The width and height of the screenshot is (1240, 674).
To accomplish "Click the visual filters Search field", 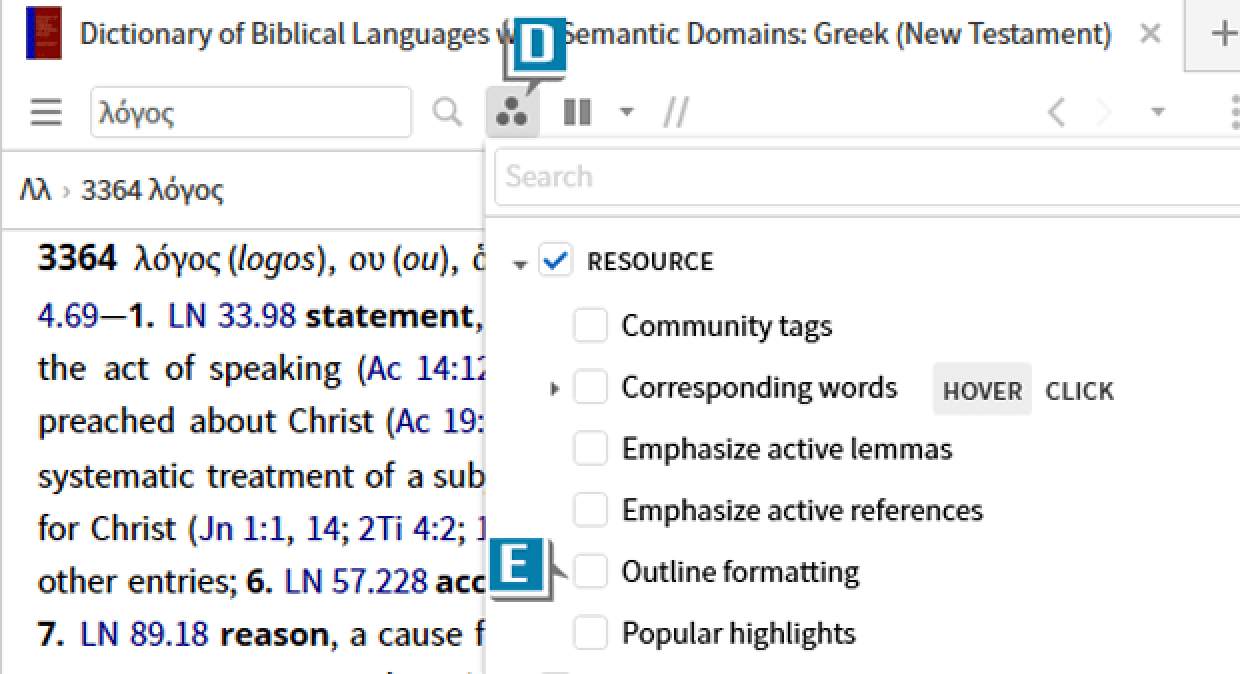I will pyautogui.click(x=860, y=177).
